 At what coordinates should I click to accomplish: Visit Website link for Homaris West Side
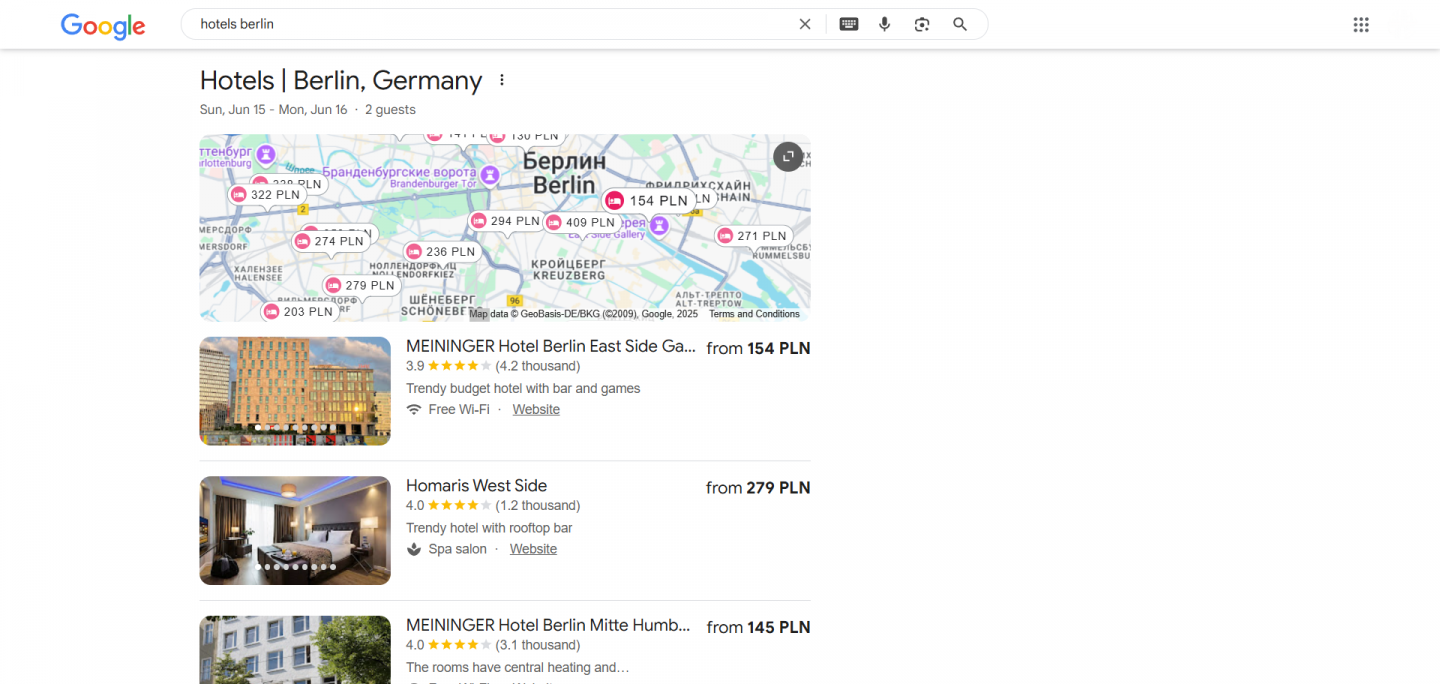click(x=533, y=549)
